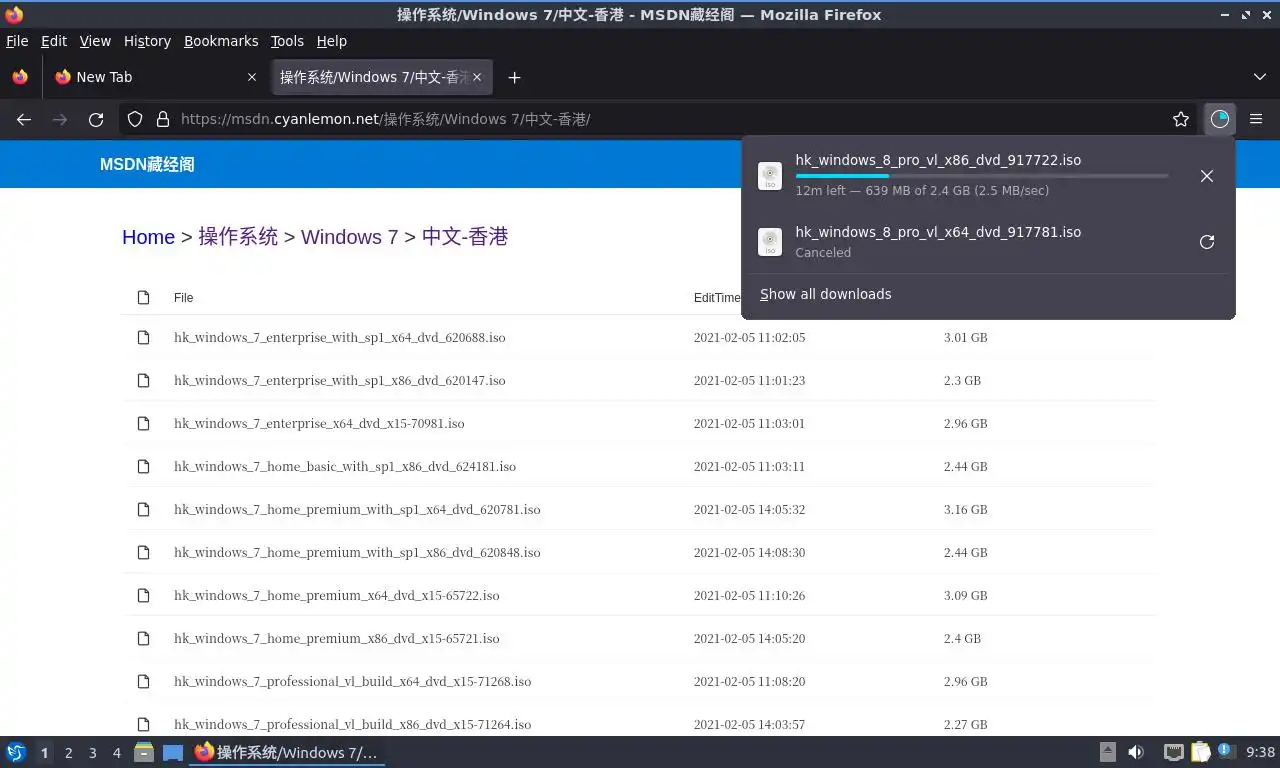Open hk_windows_7_professional_vl_build_x64_dvd_x15-71268.iso
This screenshot has width=1280, height=768.
[352, 682]
